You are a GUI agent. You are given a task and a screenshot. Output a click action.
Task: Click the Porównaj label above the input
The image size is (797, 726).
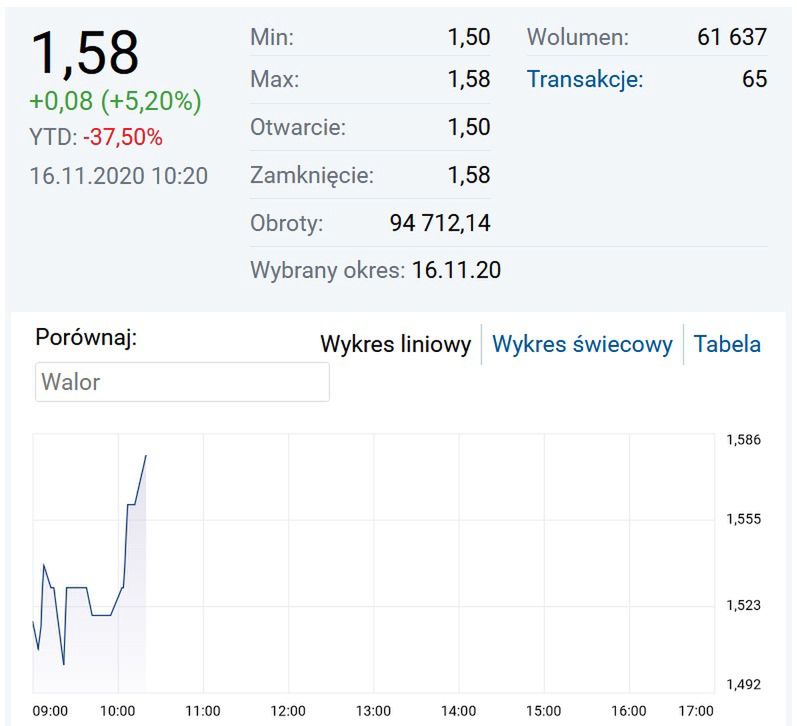[x=86, y=337]
